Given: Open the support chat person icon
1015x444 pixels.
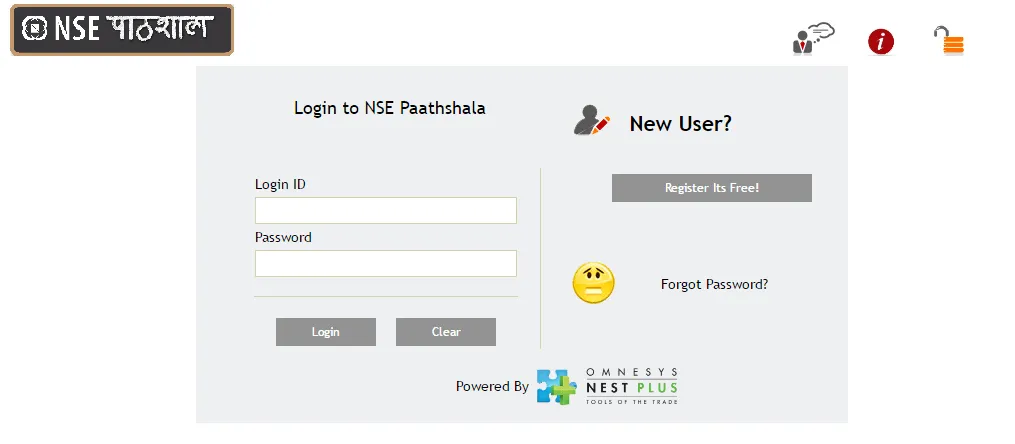Looking at the screenshot, I should 811,39.
